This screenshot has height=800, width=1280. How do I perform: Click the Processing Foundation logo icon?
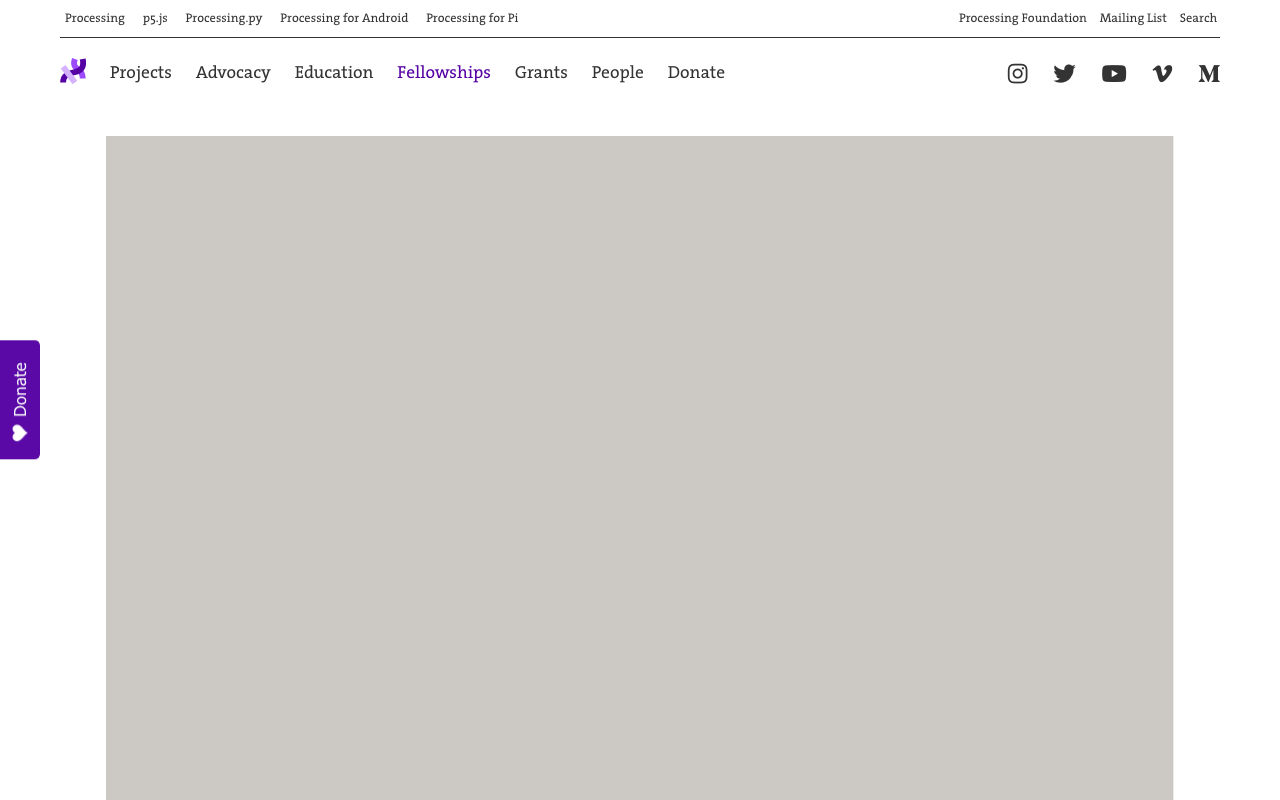(73, 71)
